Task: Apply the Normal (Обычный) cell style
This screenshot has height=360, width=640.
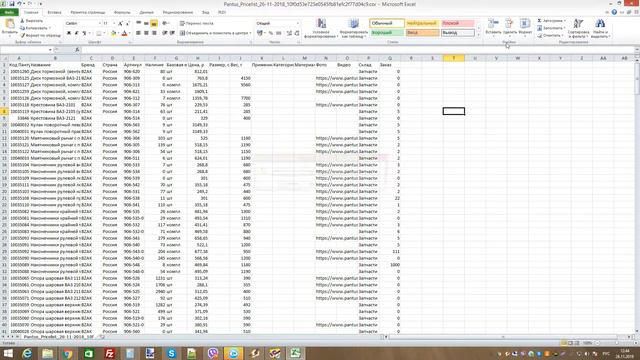Action: tap(387, 23)
